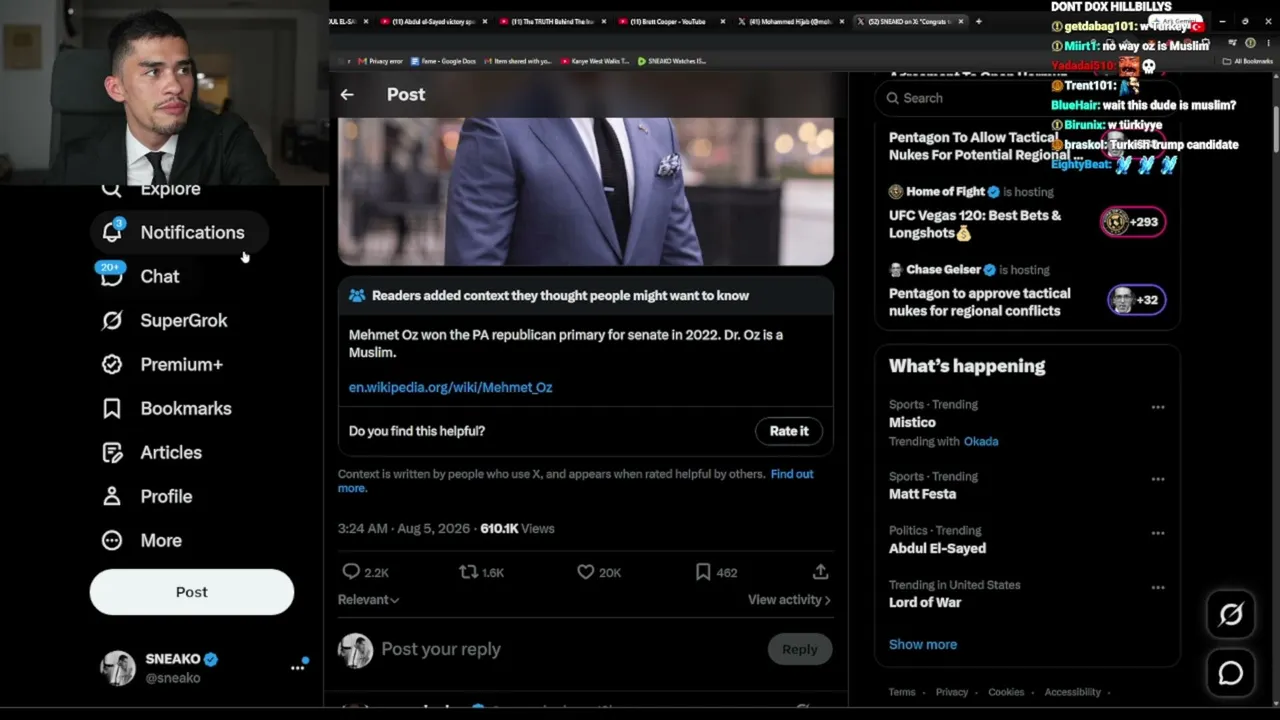
Task: Click the white Post button
Action: pyautogui.click(x=192, y=592)
